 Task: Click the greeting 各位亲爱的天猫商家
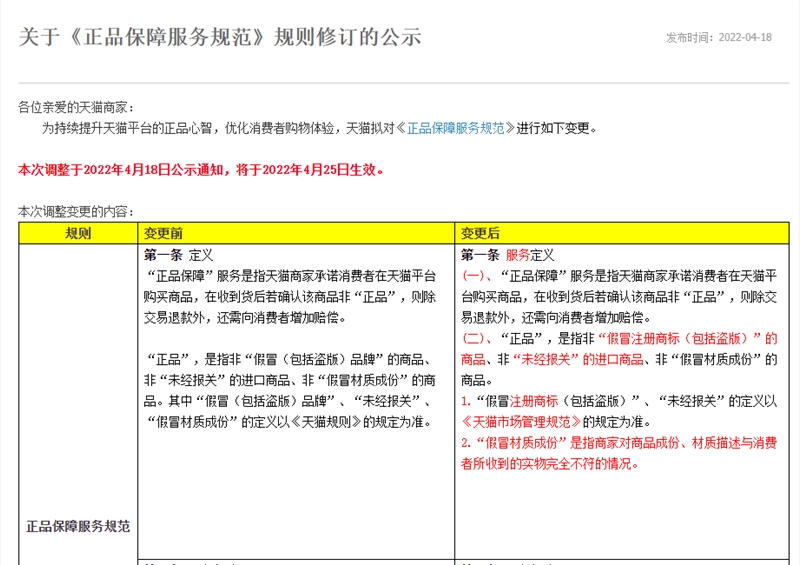76,107
